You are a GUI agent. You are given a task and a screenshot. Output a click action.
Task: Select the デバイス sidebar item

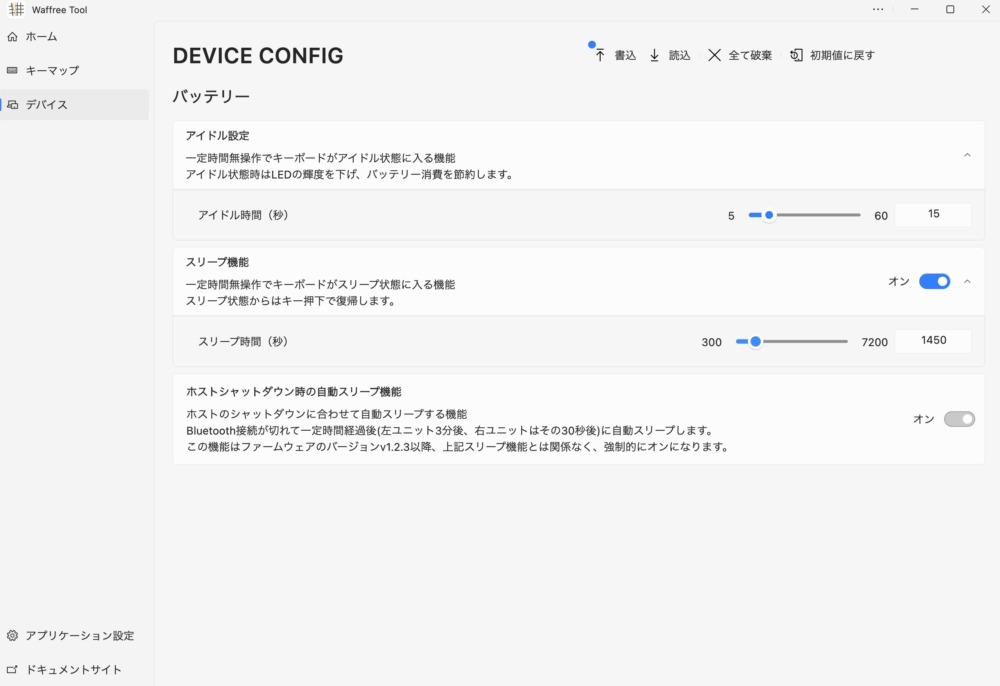[47, 105]
